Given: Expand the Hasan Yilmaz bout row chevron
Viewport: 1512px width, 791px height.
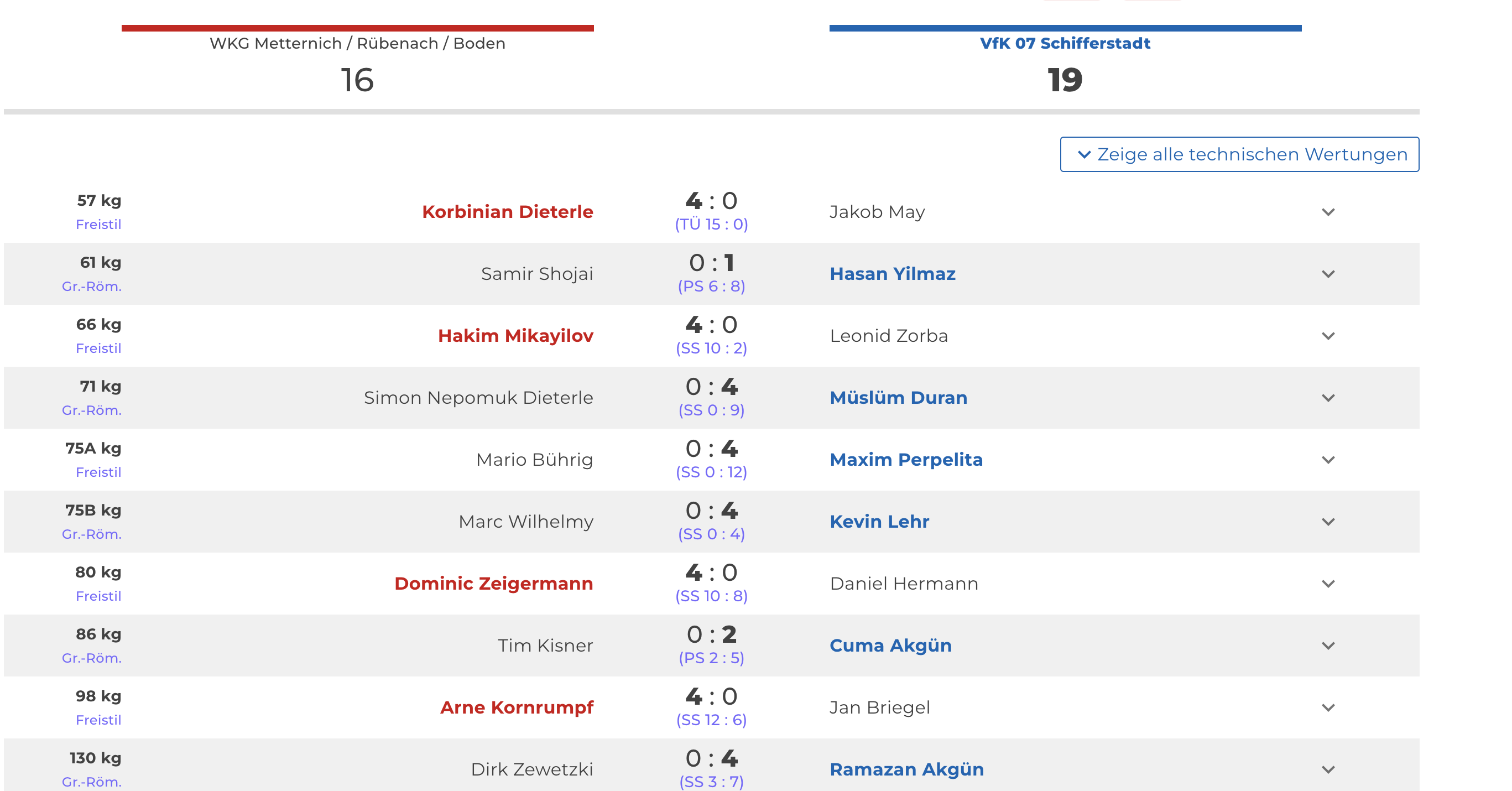Looking at the screenshot, I should pos(1328,274).
